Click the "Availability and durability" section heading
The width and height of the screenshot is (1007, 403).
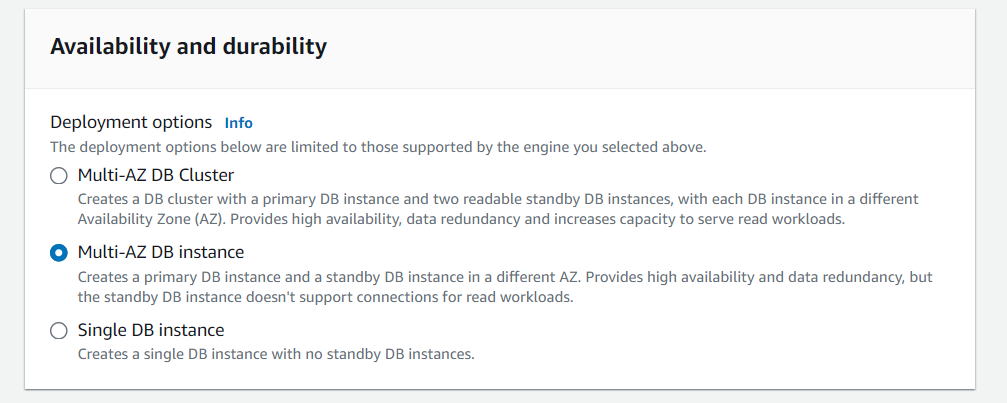[188, 46]
